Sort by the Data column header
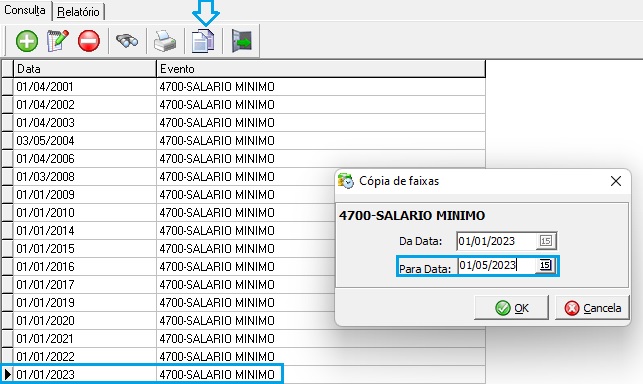 (x=85, y=69)
